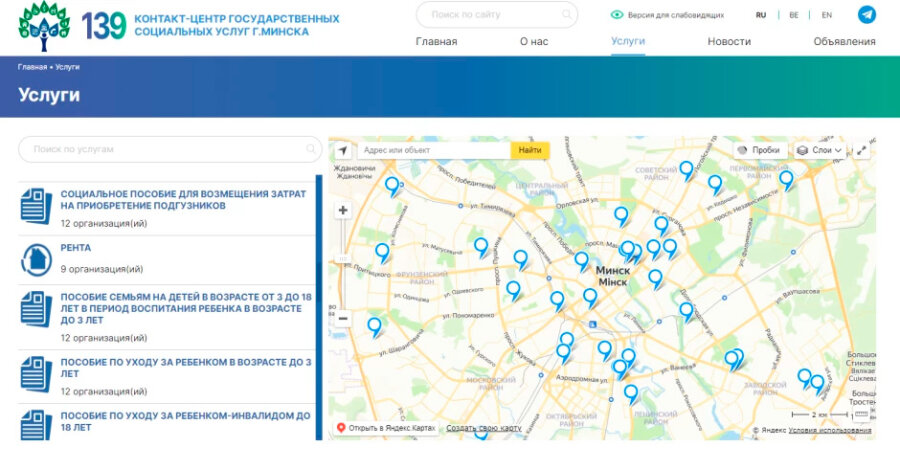
Task: Switch language to BE
Action: point(794,15)
